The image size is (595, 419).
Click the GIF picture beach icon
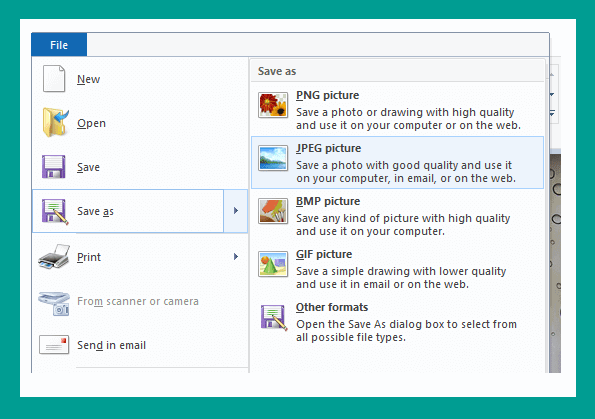point(273,264)
